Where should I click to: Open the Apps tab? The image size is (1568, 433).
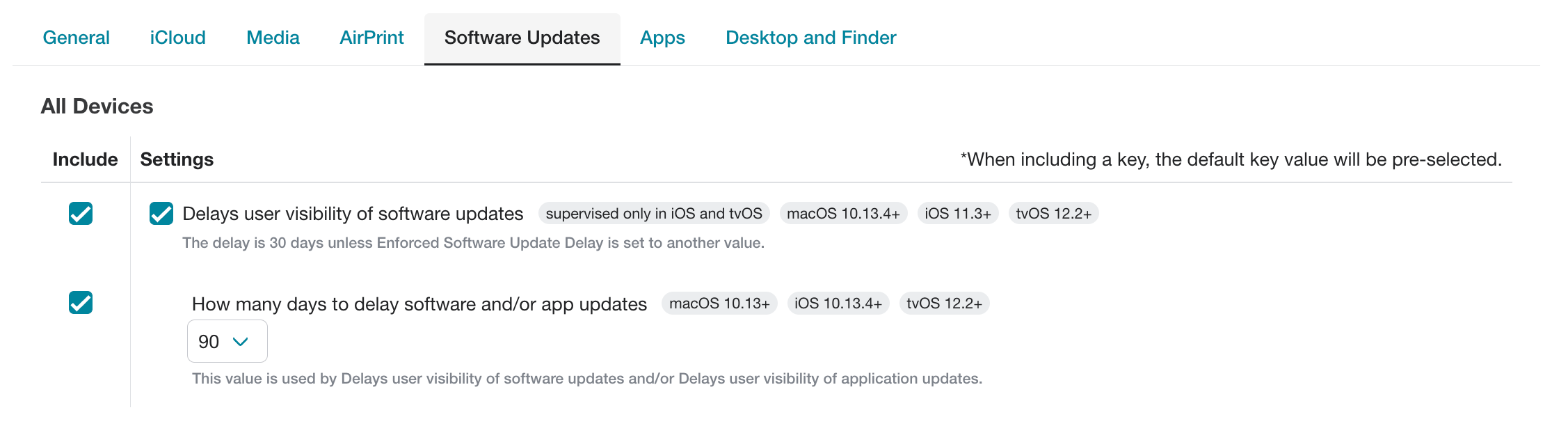coord(662,38)
